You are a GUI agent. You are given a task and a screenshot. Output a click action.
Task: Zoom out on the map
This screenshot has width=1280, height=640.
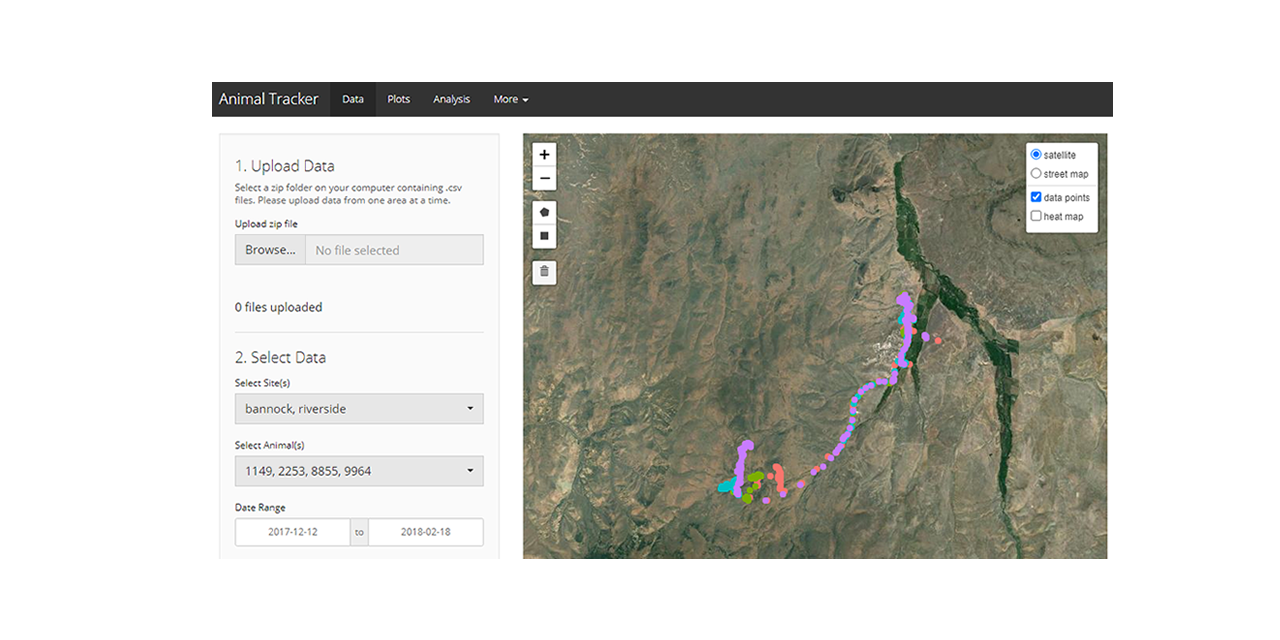tap(543, 178)
